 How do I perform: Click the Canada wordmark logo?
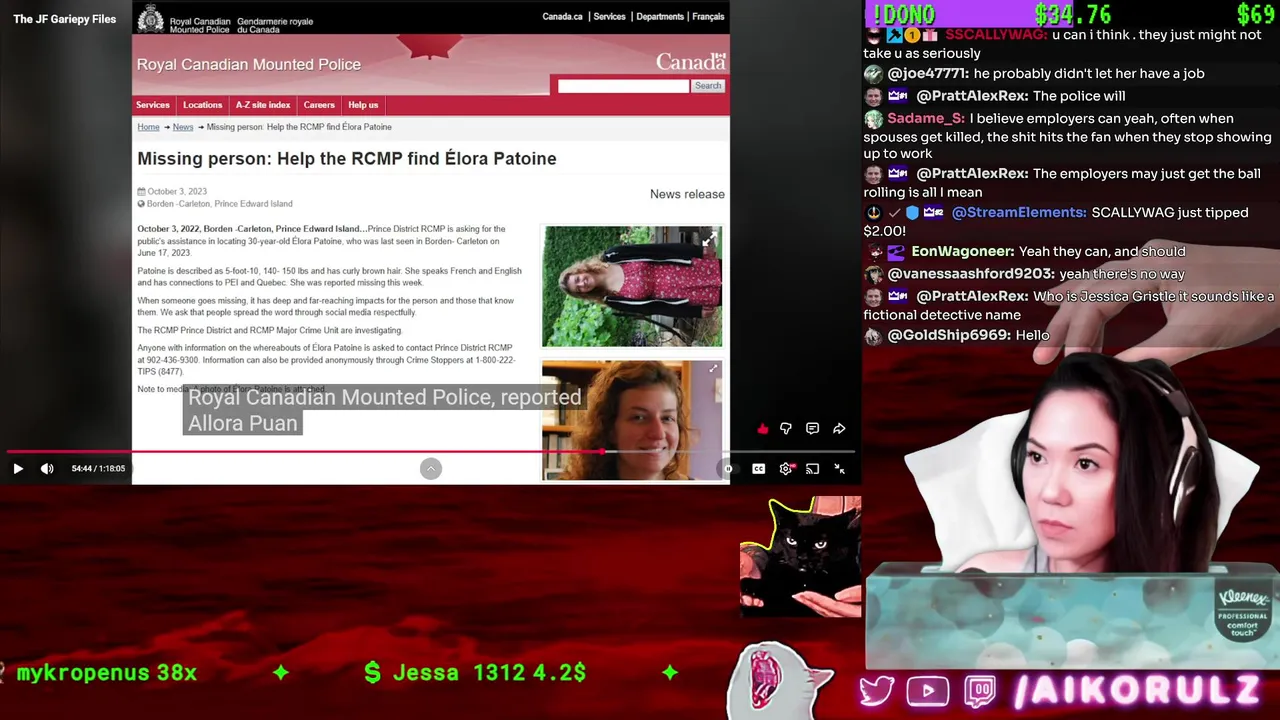(691, 62)
